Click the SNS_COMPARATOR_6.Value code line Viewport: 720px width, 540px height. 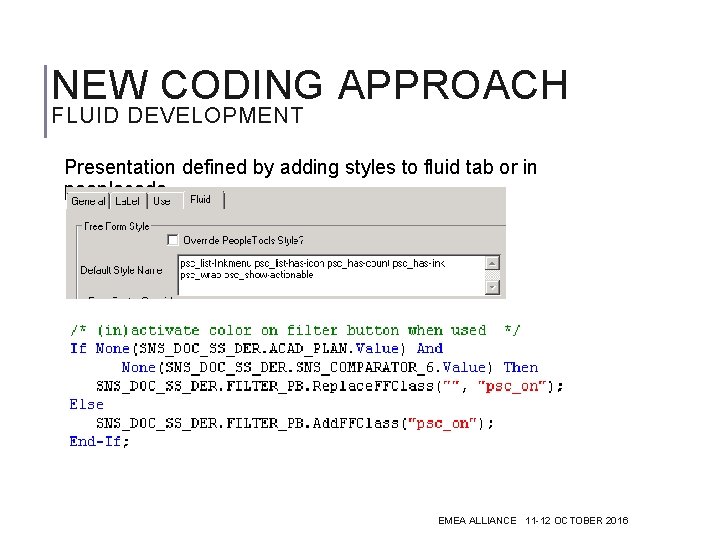(330, 367)
